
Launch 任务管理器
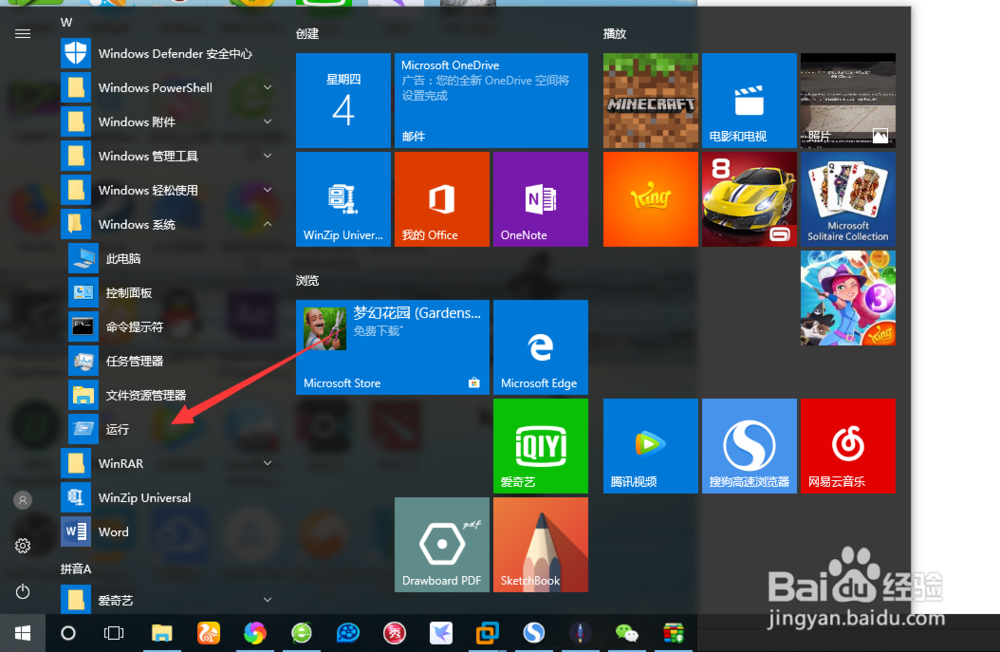pos(173,361)
